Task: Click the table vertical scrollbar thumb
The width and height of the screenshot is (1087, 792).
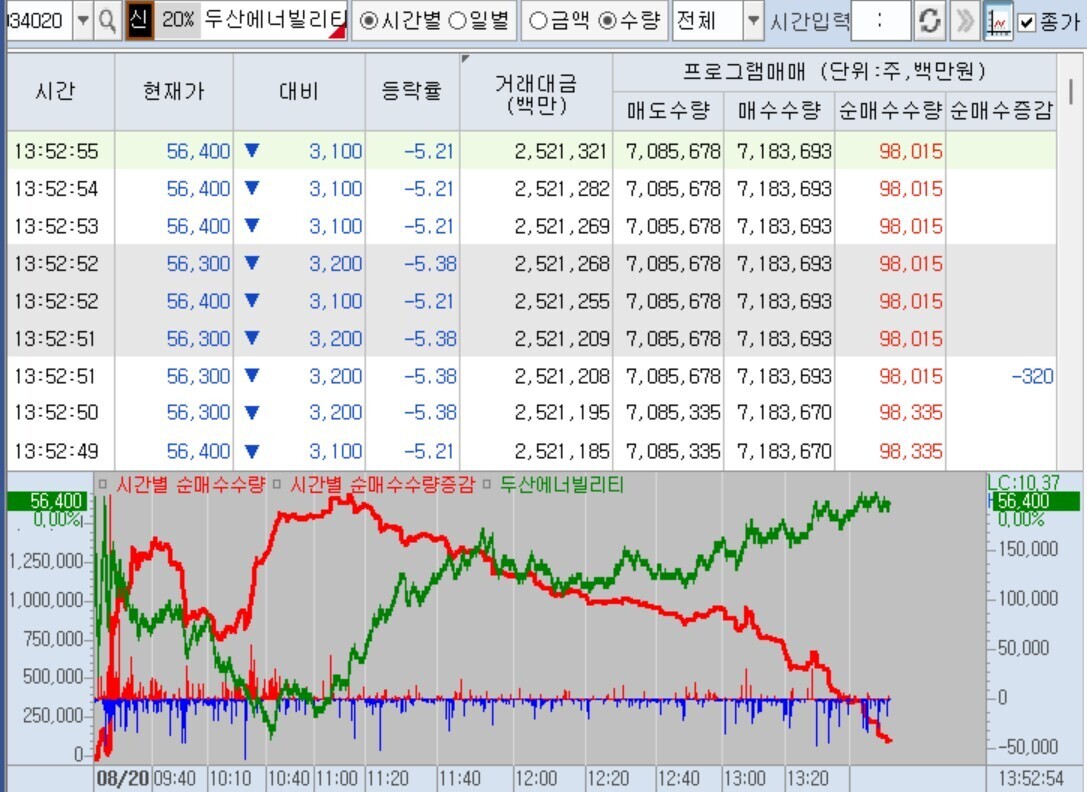Action: point(1071,92)
